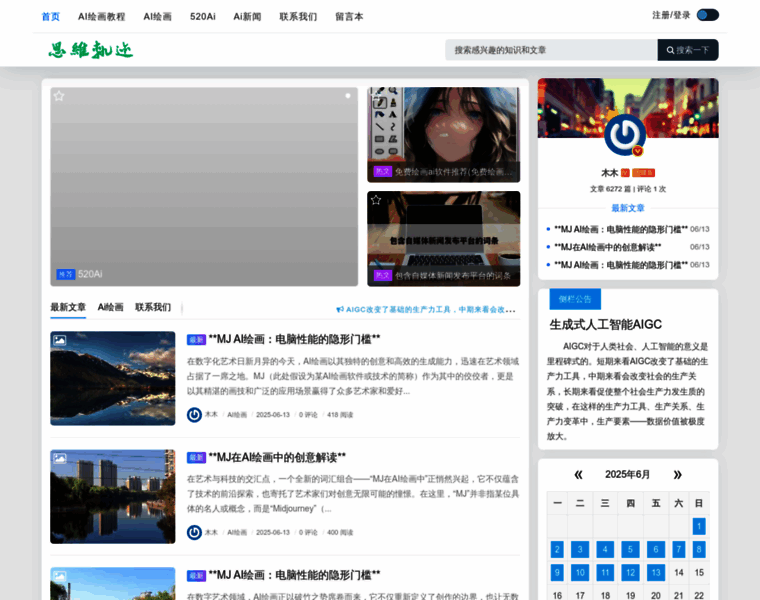Open the city river thumbnail of second article
This screenshot has width=760, height=600.
[112, 496]
